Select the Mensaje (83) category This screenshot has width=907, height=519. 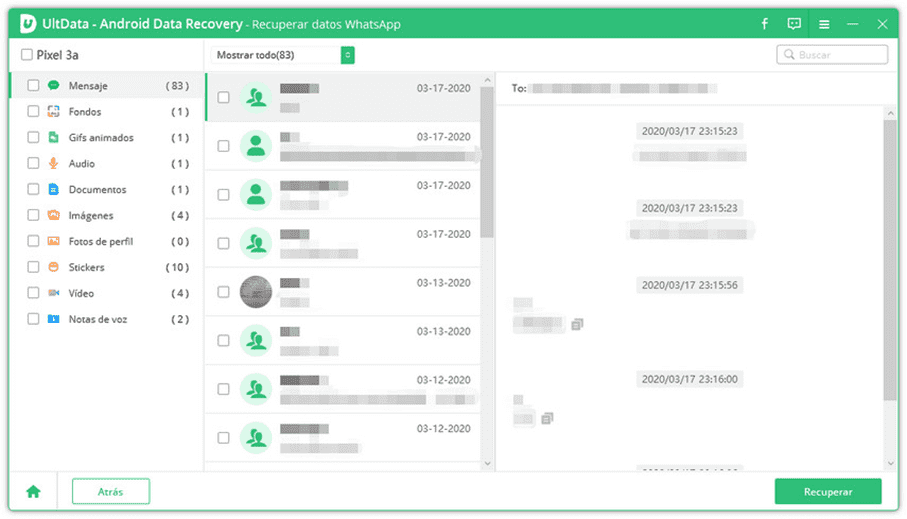pos(107,86)
